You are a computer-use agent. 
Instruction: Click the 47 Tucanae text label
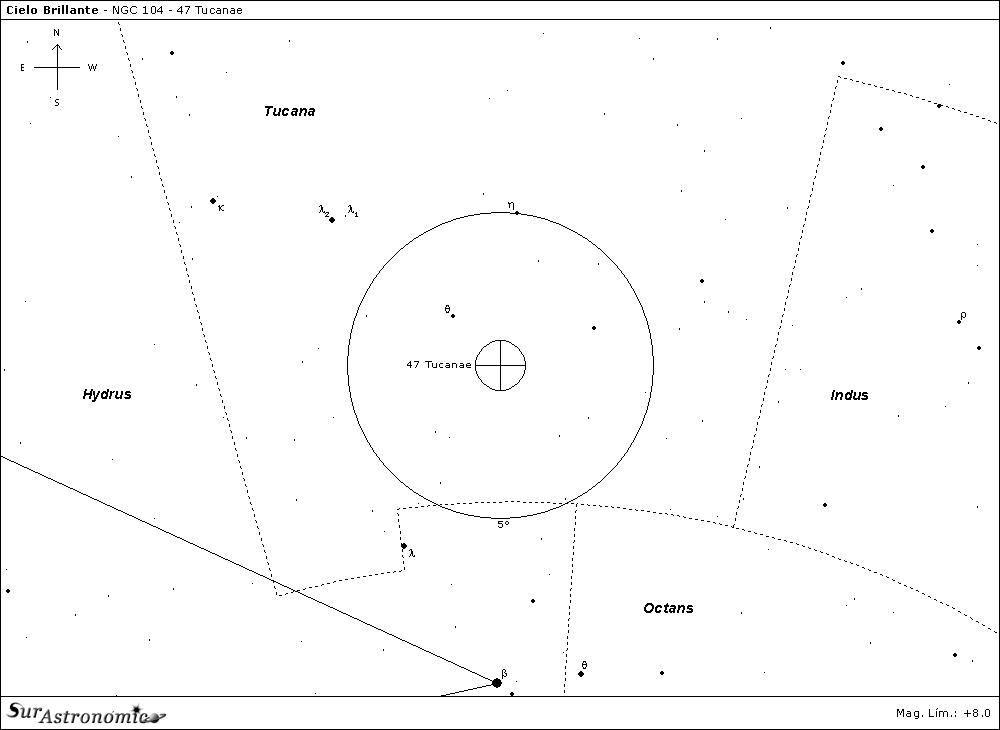pos(438,365)
